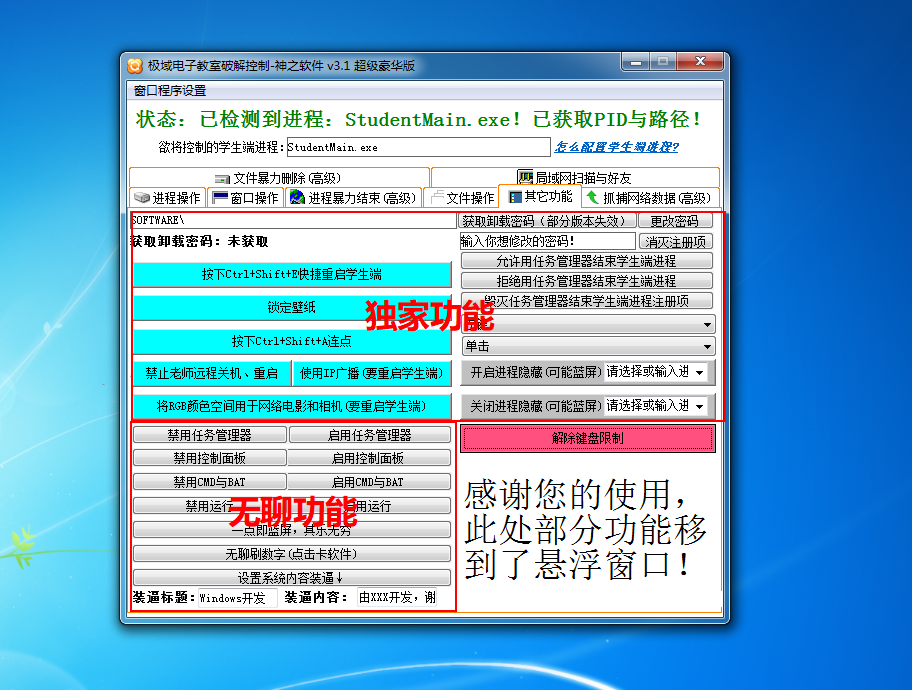The height and width of the screenshot is (690, 912).
Task: Open the 窗口程序设置 menu
Action: 170,91
